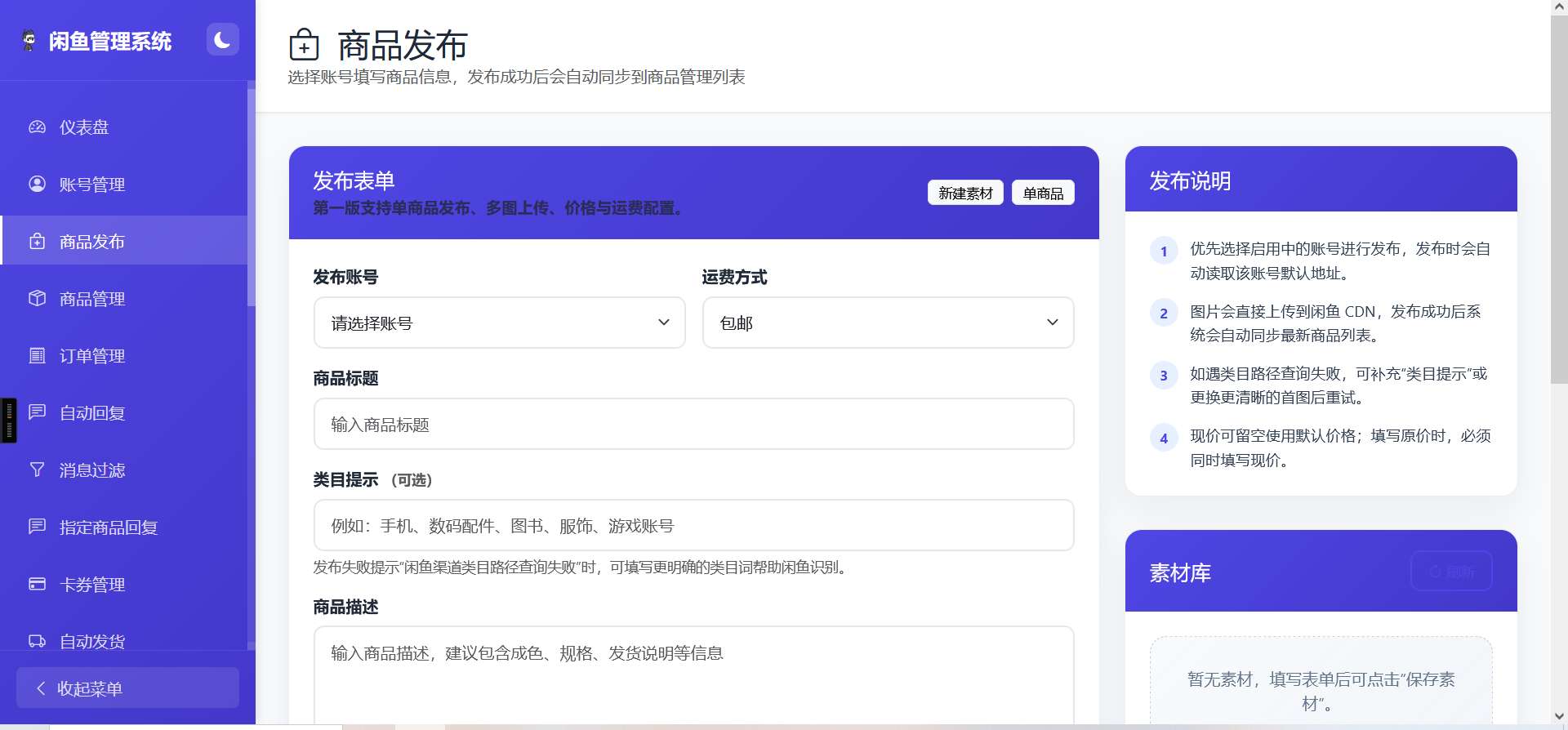This screenshot has height=730, width=1568.
Task: Click the 自动回复 chat icon
Action: point(37,412)
